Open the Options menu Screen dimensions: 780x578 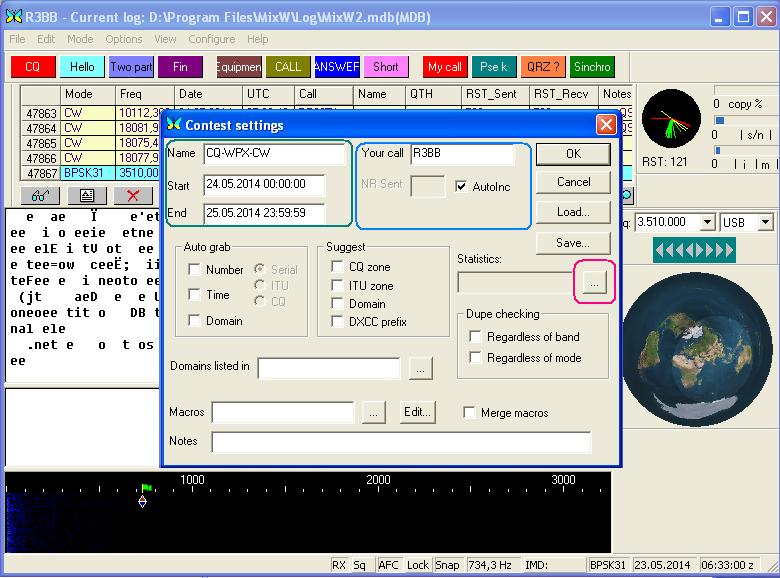(124, 39)
